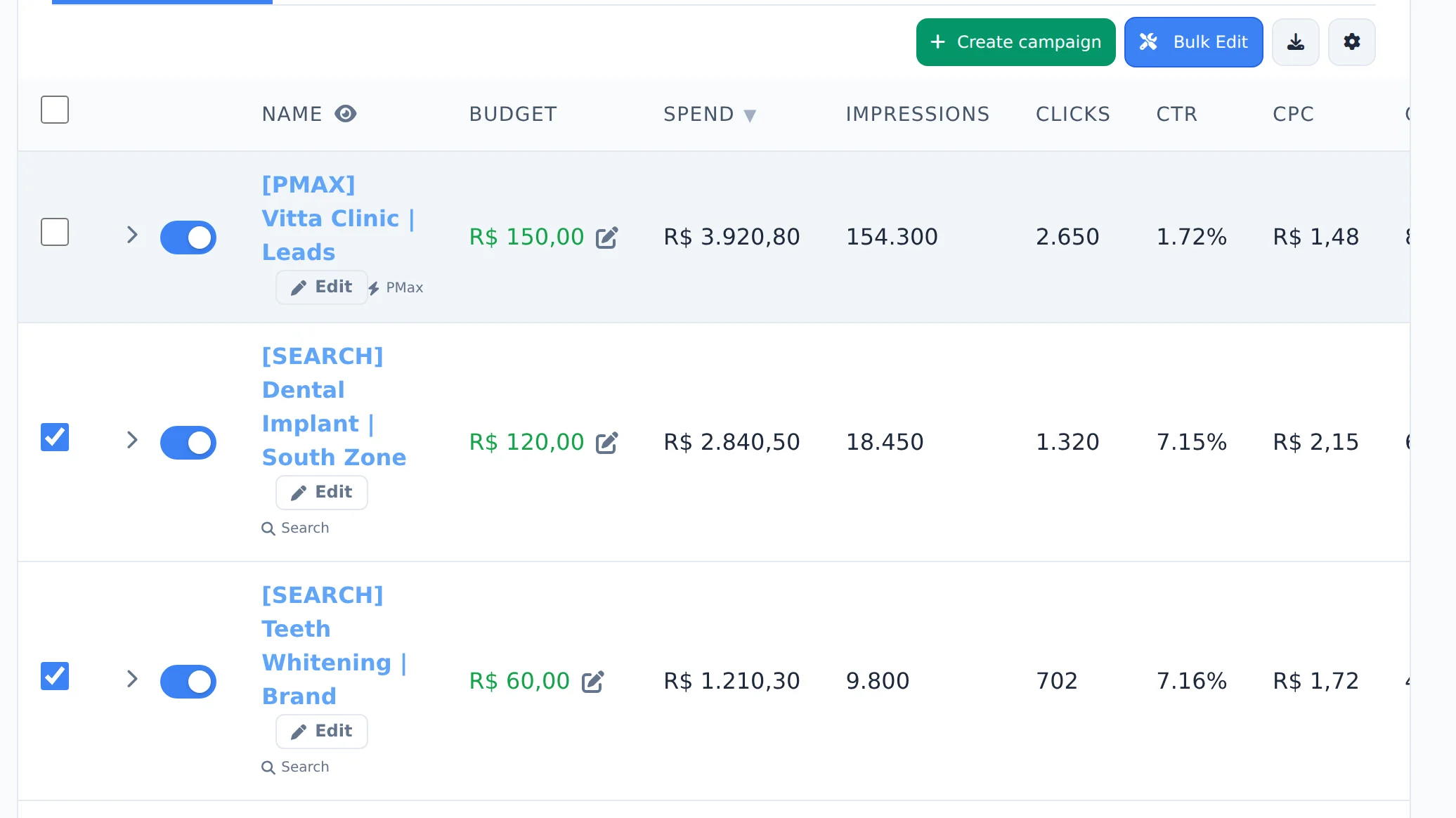This screenshot has height=818, width=1456.
Task: Select the PMAX Vitta Clinic row checkbox
Action: point(55,232)
